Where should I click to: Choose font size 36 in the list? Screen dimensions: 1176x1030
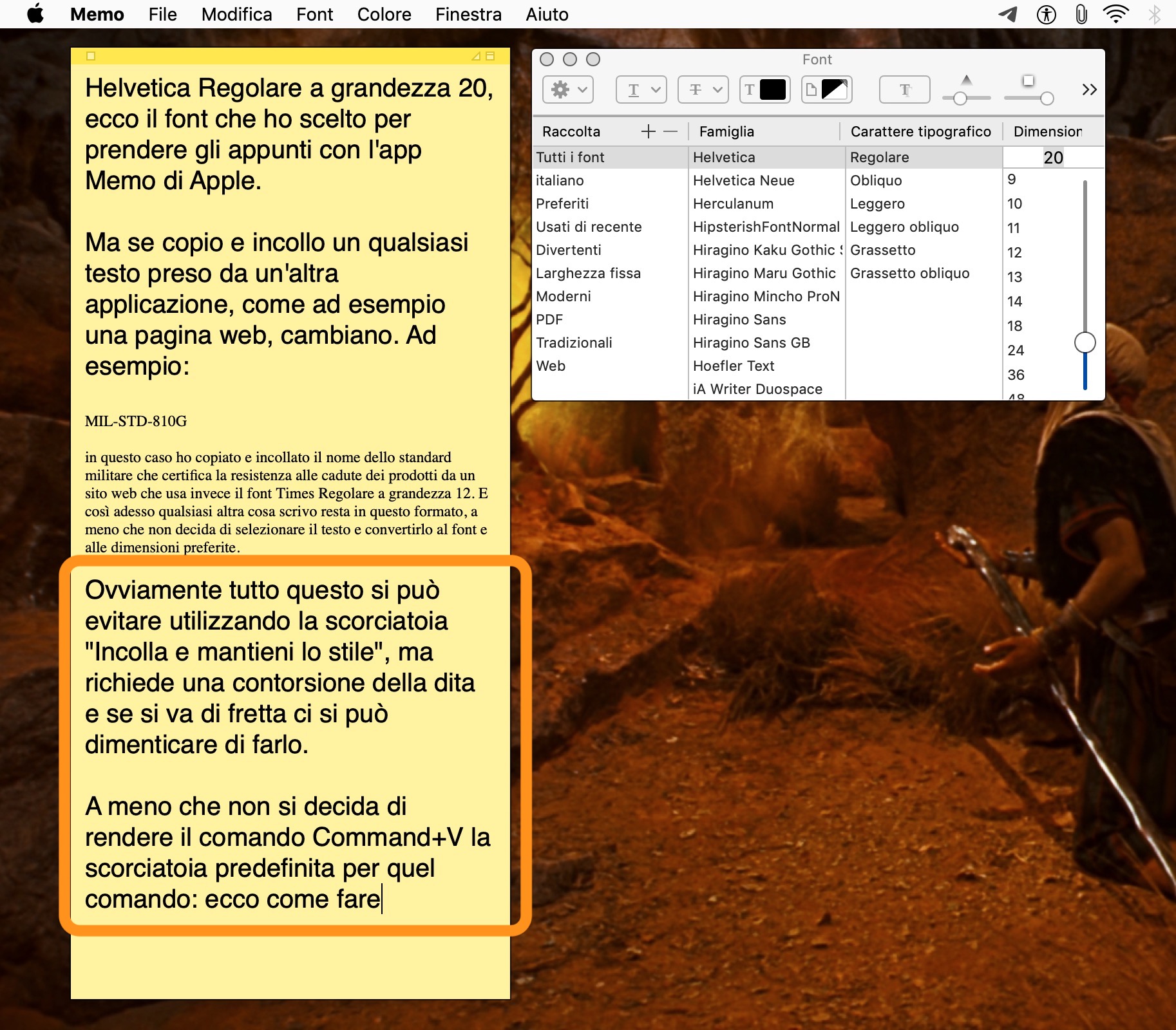point(1016,375)
